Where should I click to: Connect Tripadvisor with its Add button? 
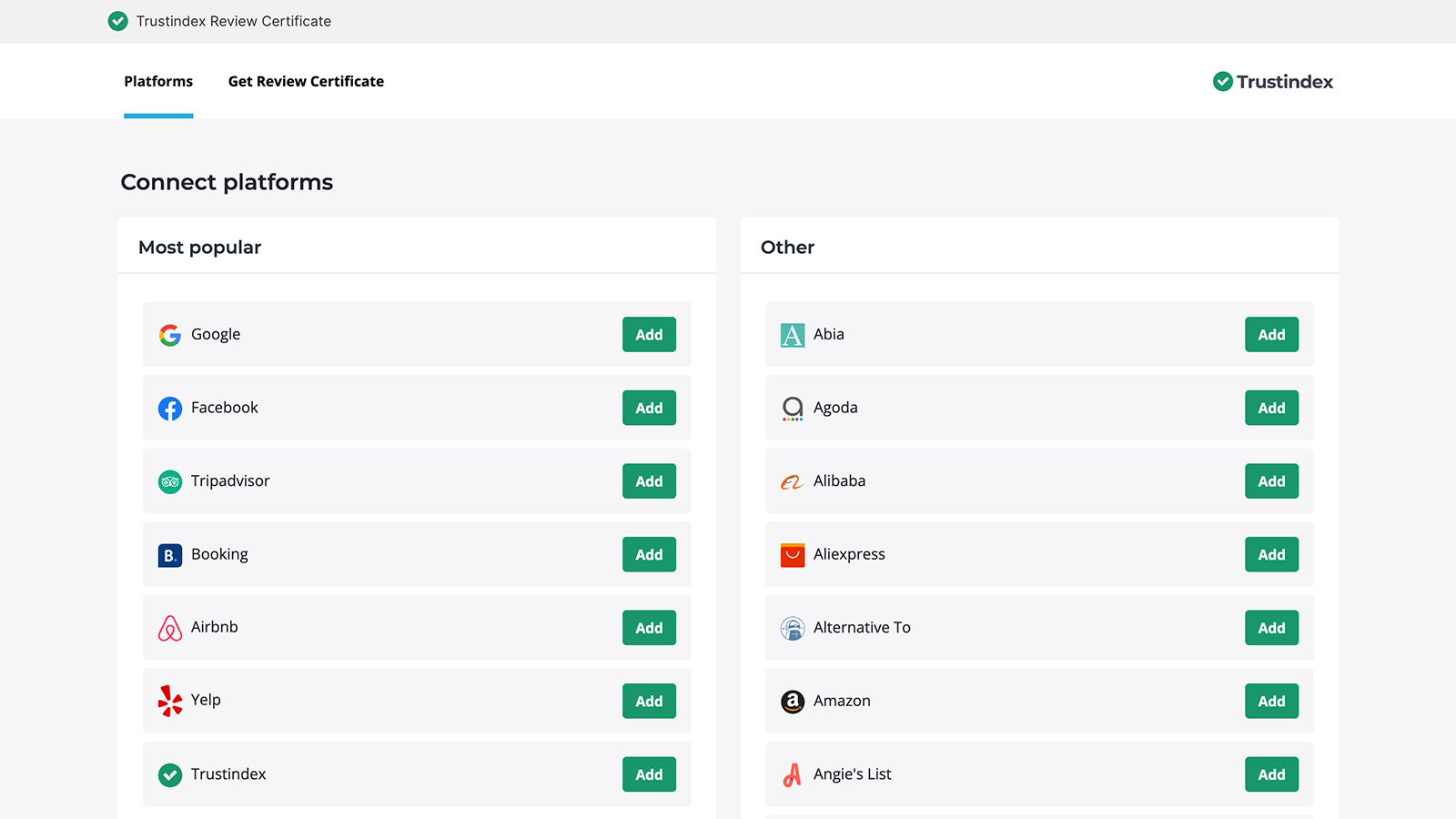pos(649,481)
